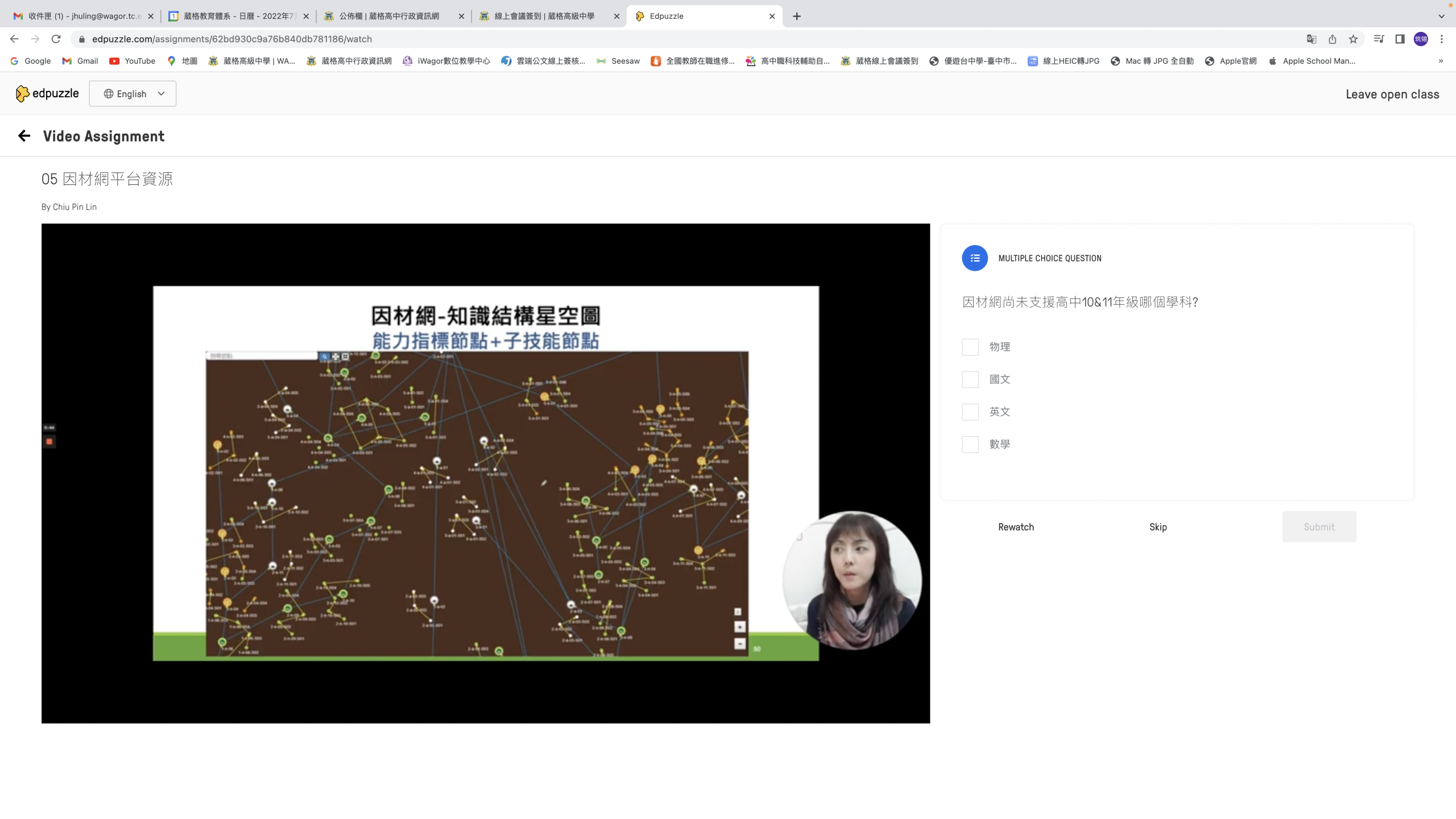
Task: Click the browser reload button
Action: [56, 39]
